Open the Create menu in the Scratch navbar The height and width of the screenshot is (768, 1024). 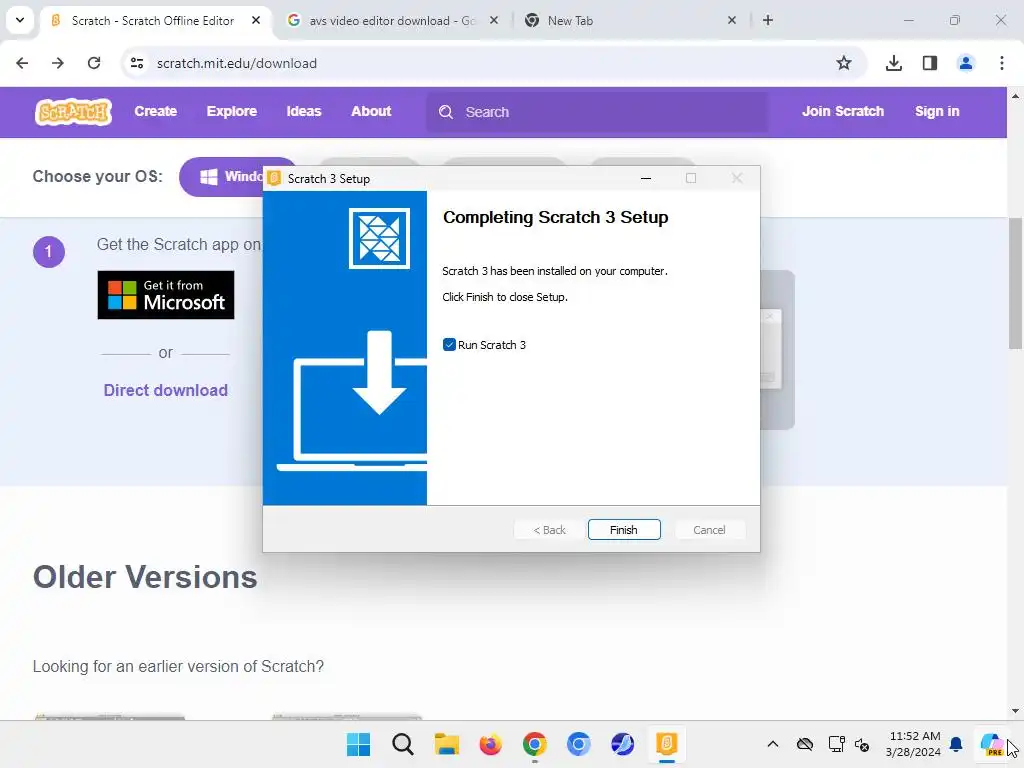(155, 112)
